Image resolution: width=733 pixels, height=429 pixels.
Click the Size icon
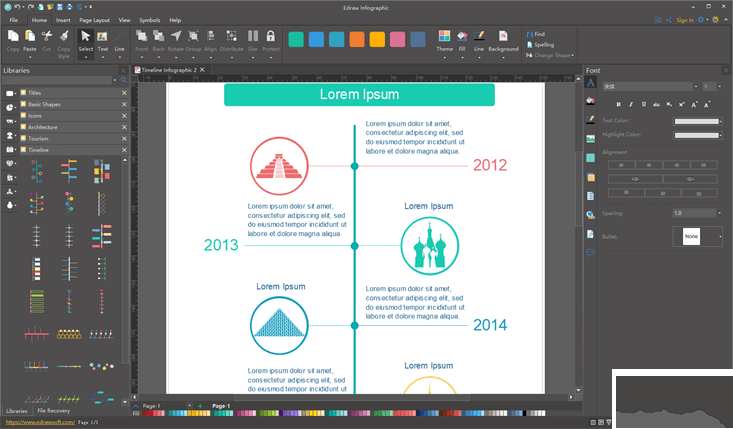click(253, 36)
